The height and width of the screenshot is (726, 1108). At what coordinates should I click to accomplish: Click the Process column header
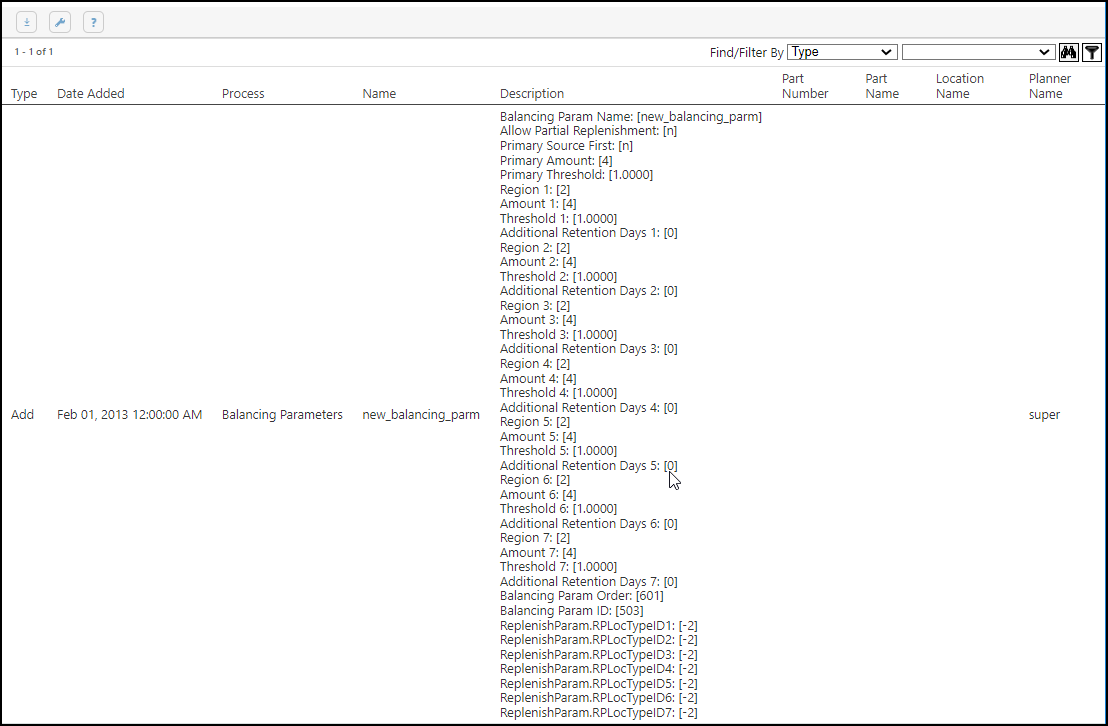(243, 94)
